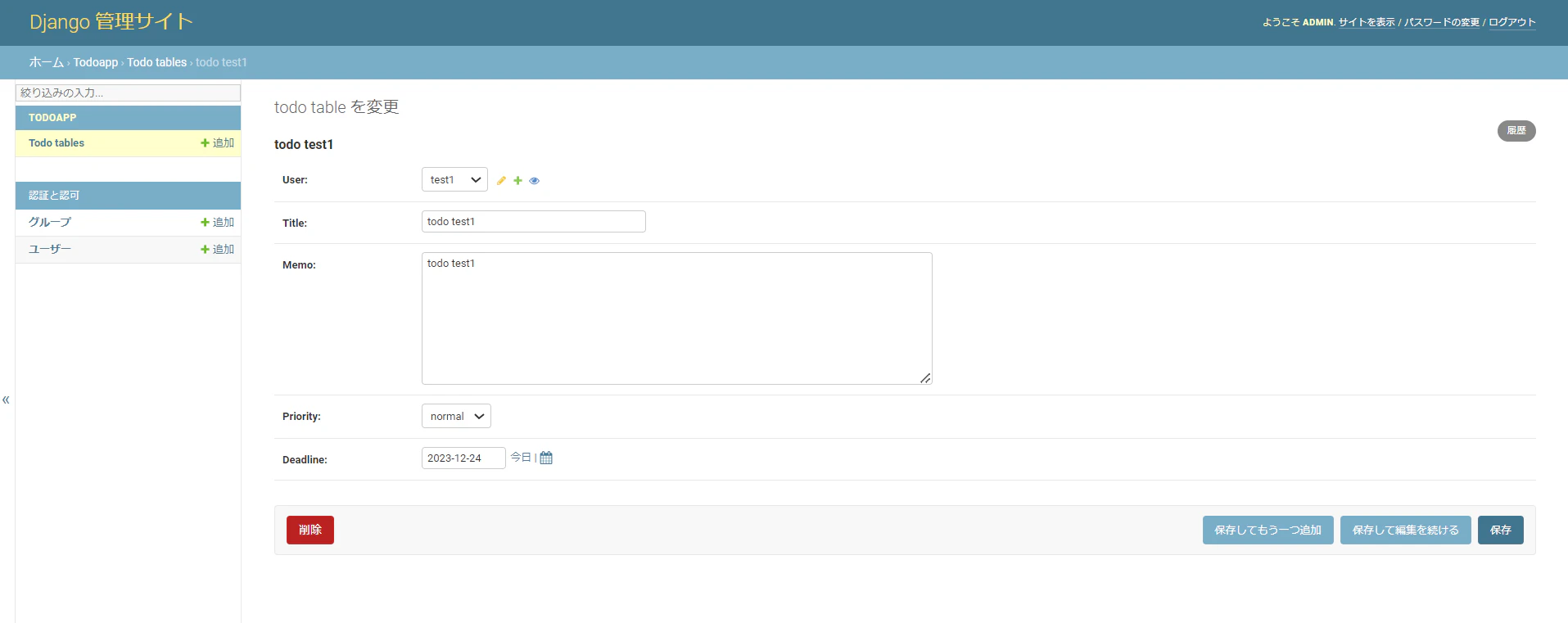
Task: Click the eye icon to view selected user
Action: tap(534, 180)
